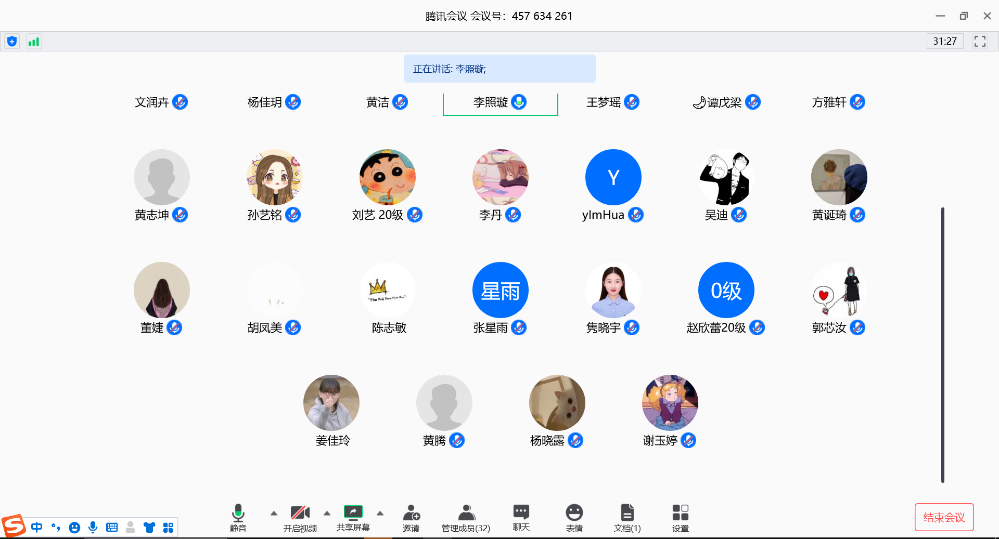This screenshot has height=539, width=999.
Task: Open 管理成员(32) member management panel
Action: (466, 516)
